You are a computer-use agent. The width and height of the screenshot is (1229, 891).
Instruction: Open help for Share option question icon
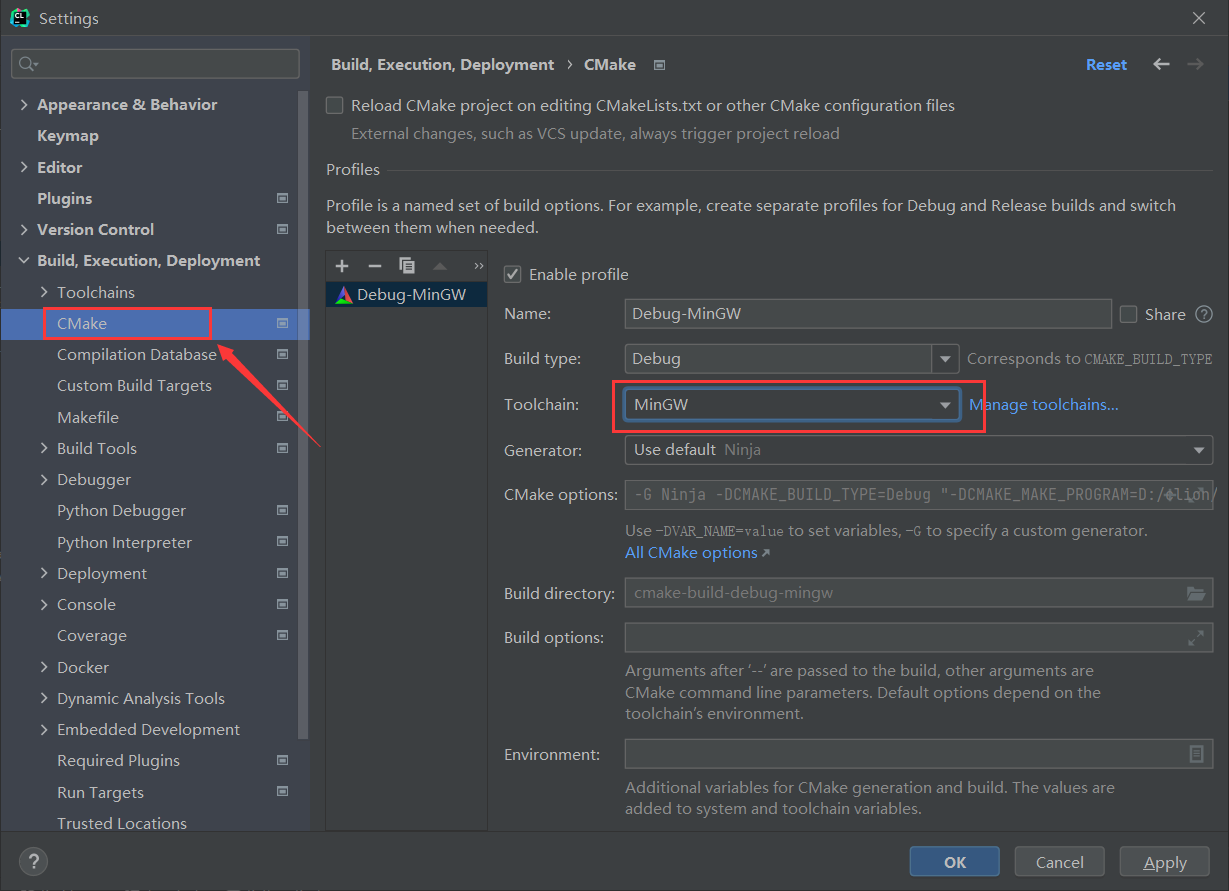coord(1204,314)
